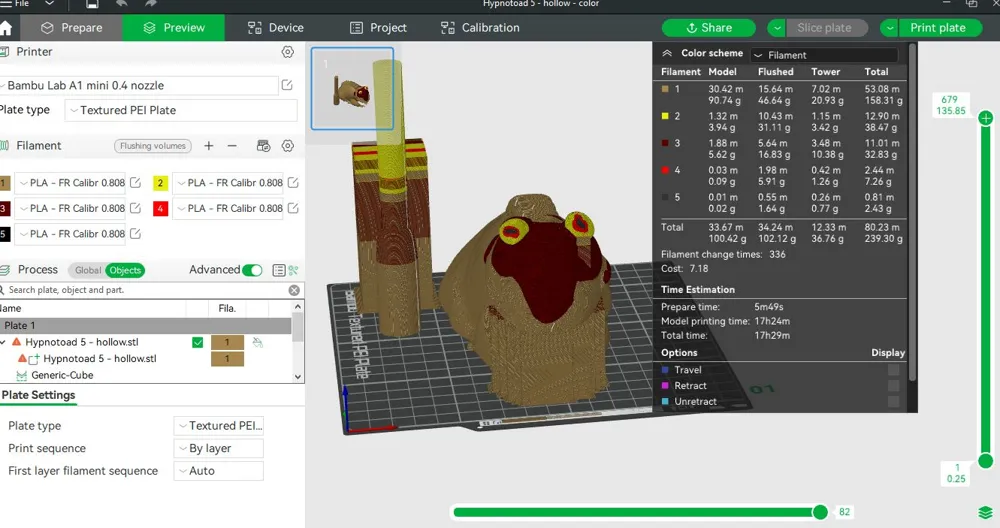
Task: Click the settings icon right of compare presets
Action: (293, 270)
